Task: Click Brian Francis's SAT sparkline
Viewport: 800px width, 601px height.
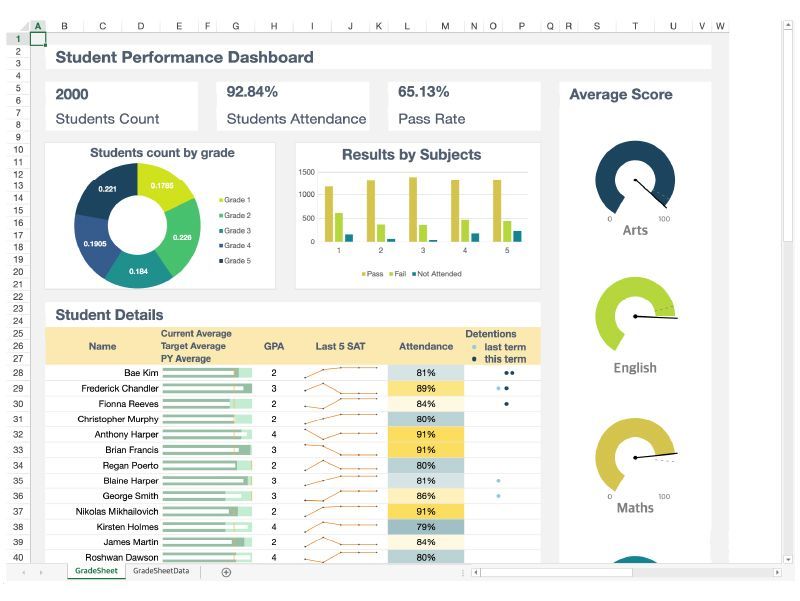Action: coord(341,449)
